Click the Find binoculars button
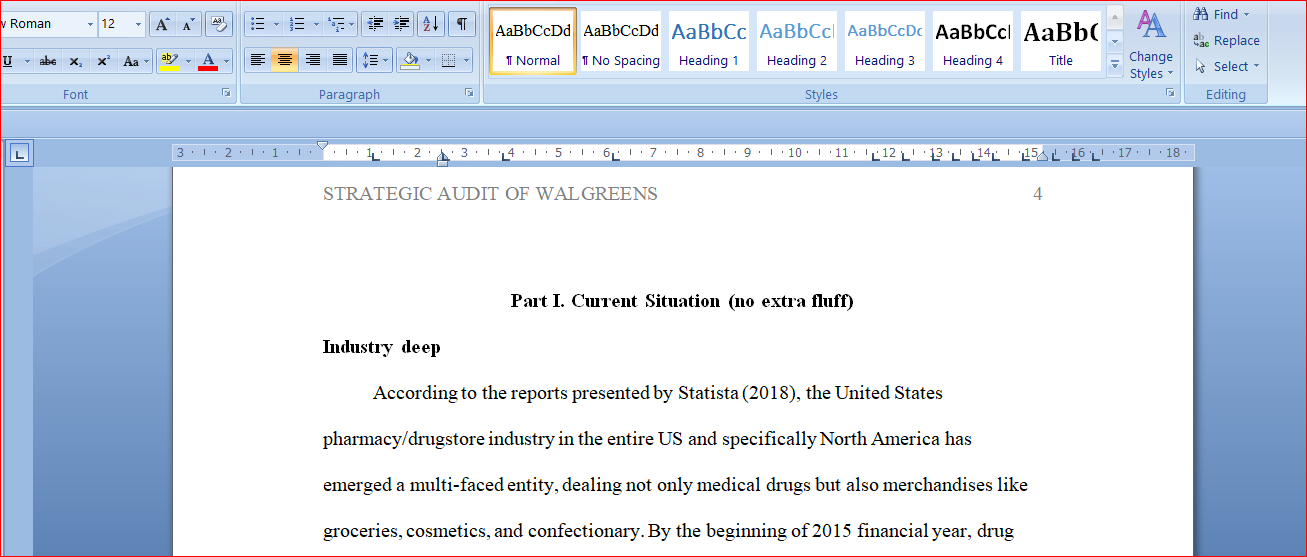1307x557 pixels. [1215, 15]
